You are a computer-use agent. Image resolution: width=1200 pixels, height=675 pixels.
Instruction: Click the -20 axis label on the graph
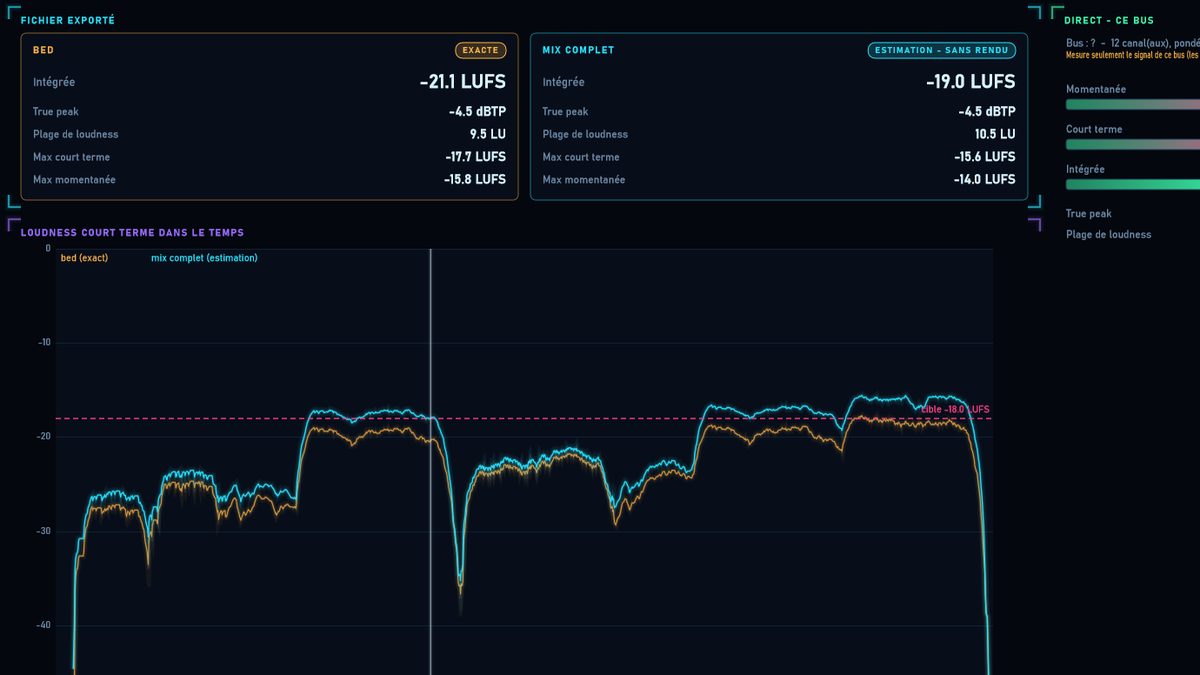(43, 437)
